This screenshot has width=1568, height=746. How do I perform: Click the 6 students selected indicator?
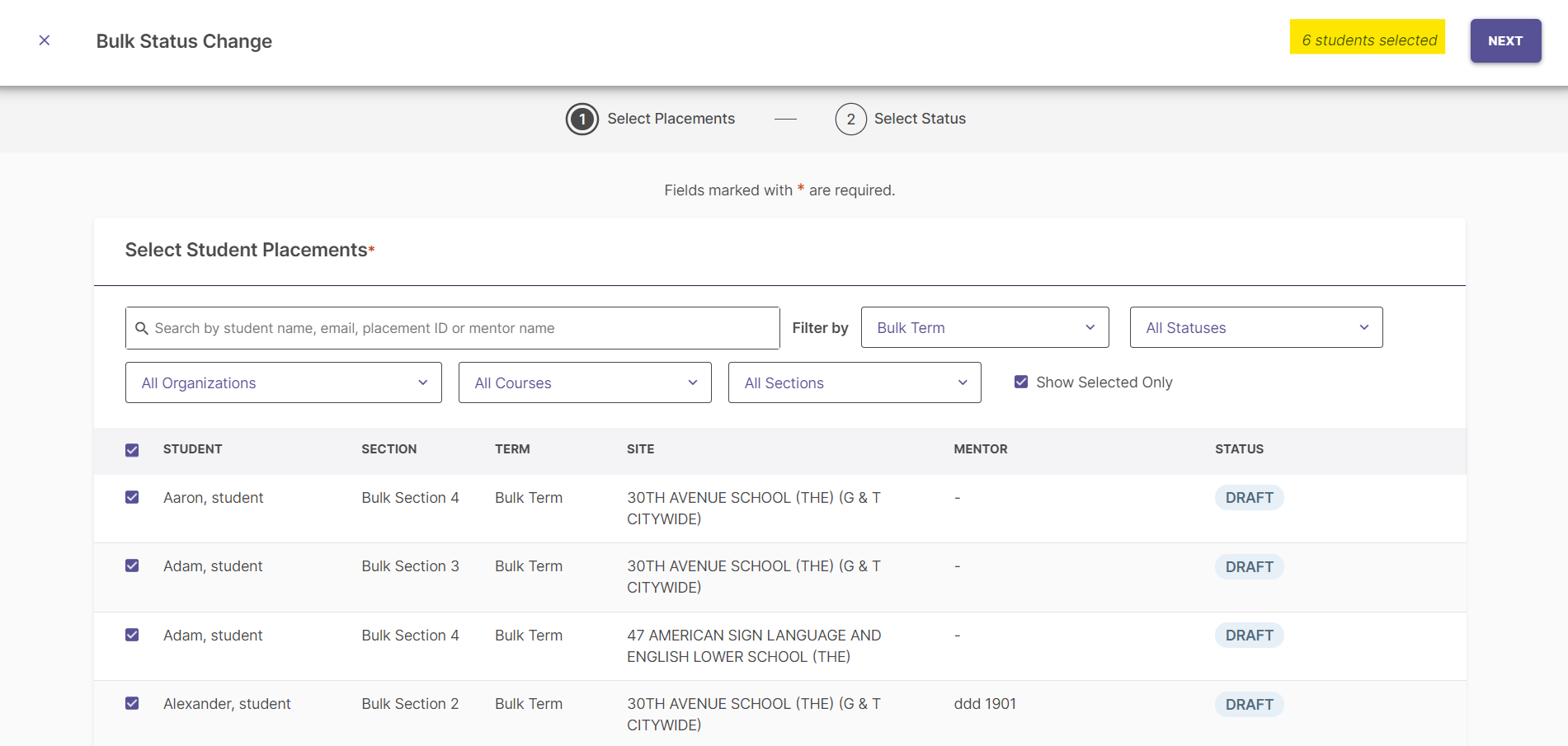coord(1367,39)
